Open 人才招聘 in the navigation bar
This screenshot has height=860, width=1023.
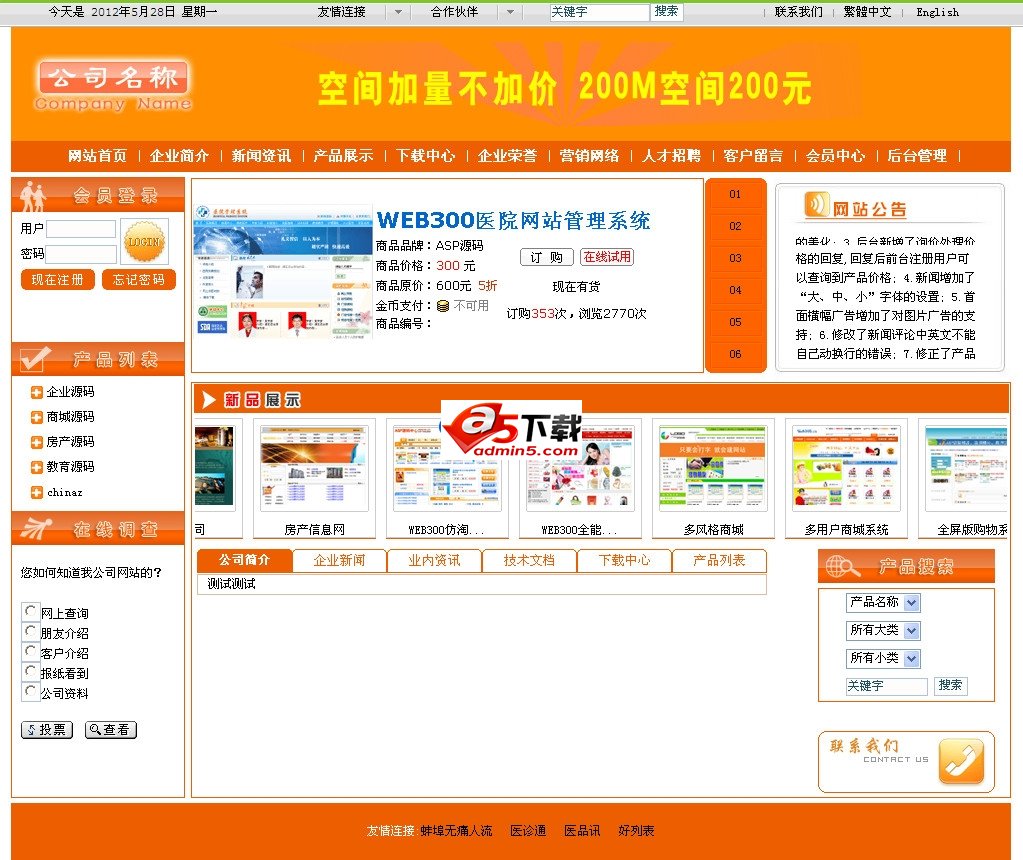click(x=671, y=156)
